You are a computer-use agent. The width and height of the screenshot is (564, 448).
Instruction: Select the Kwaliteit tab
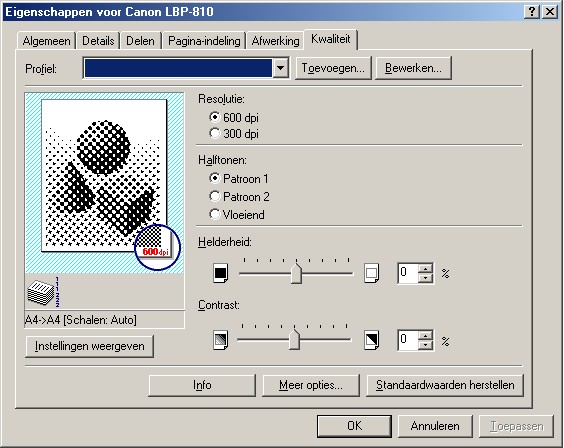[331, 39]
